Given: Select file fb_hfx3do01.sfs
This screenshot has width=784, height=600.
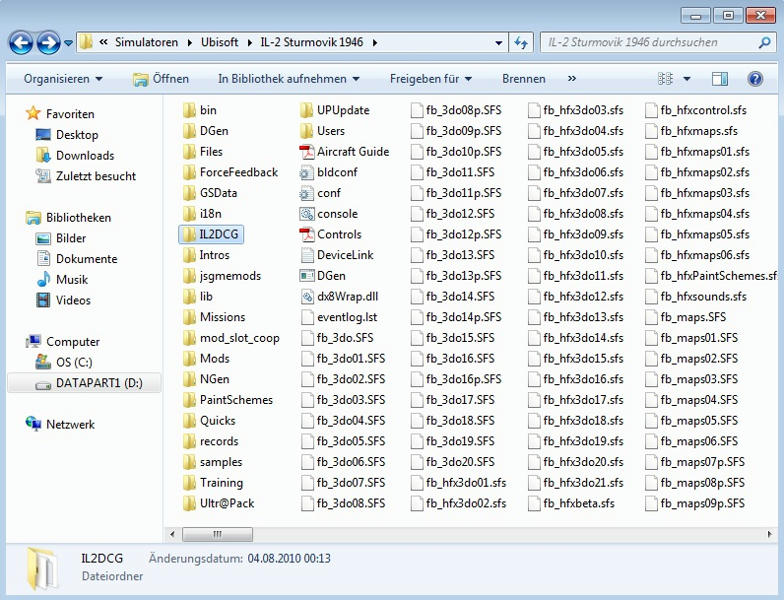Looking at the screenshot, I should point(458,483).
